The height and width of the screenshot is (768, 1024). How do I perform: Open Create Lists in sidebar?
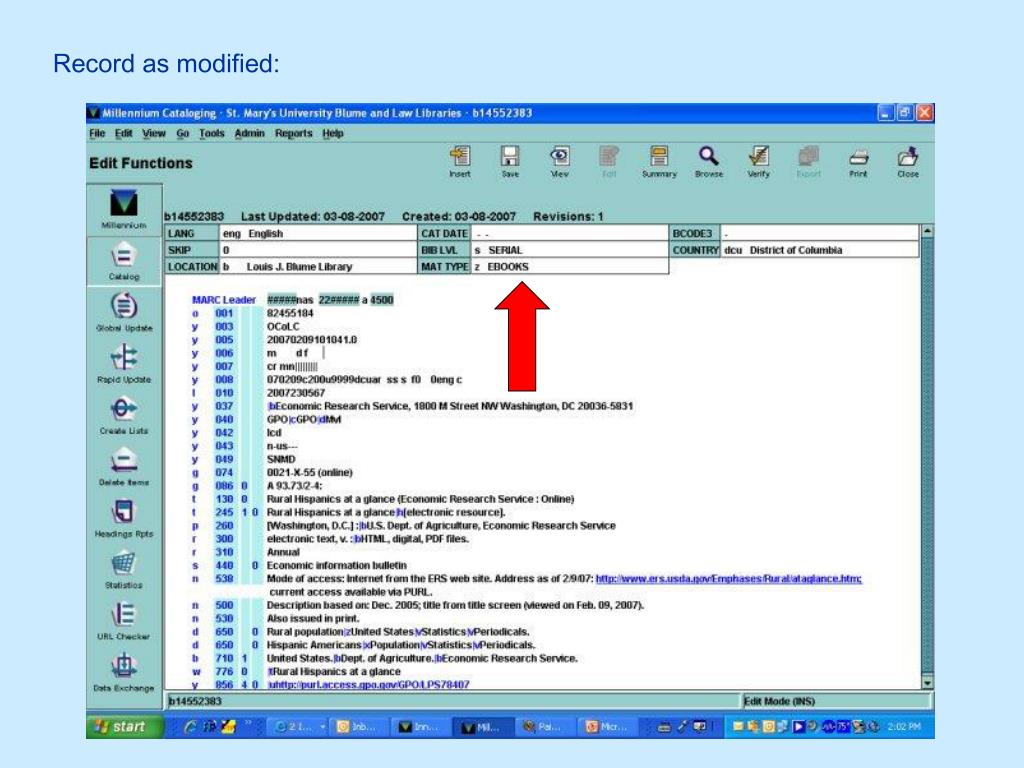coord(124,415)
